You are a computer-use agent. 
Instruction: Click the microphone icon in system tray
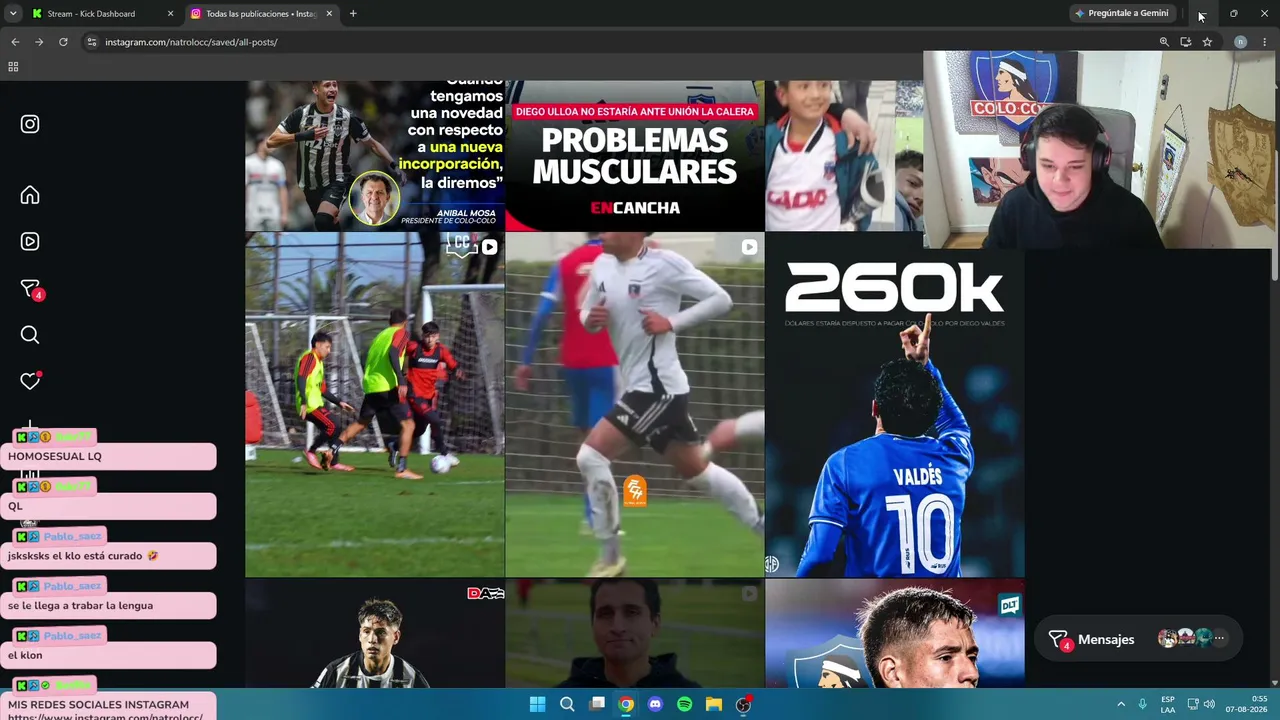1143,705
